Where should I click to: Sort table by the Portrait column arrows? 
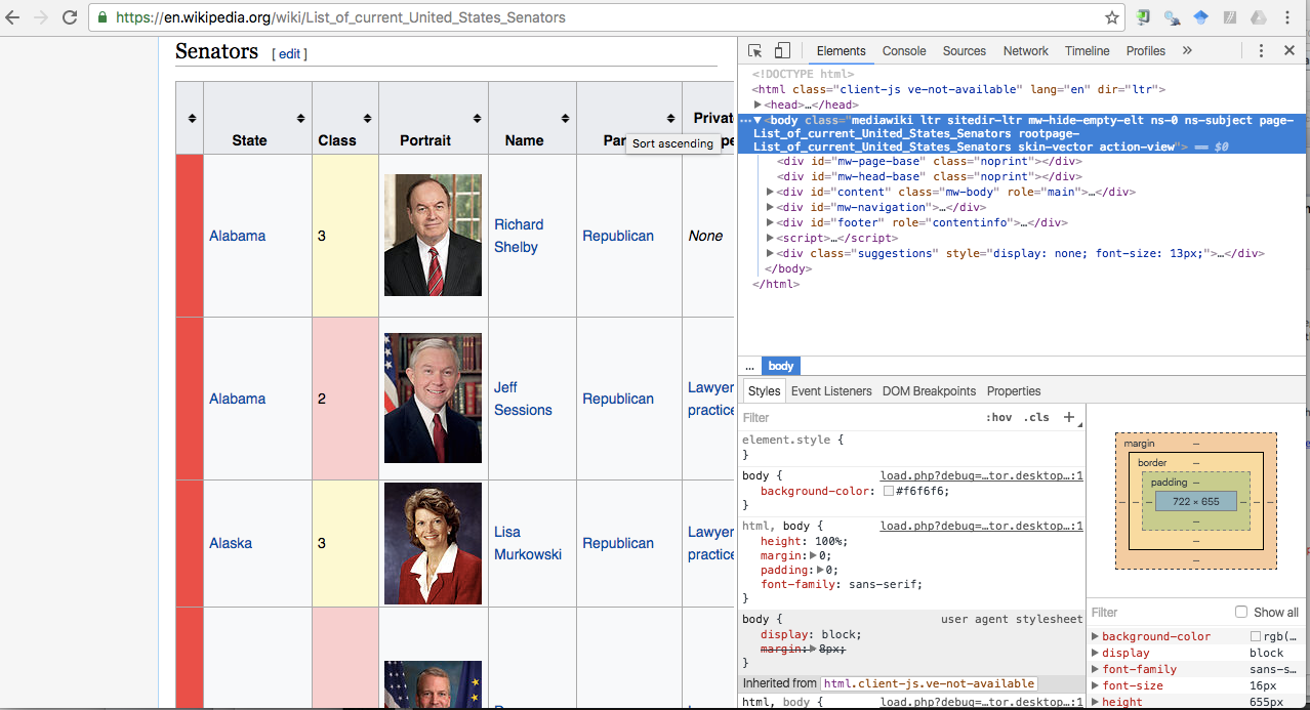click(x=477, y=118)
